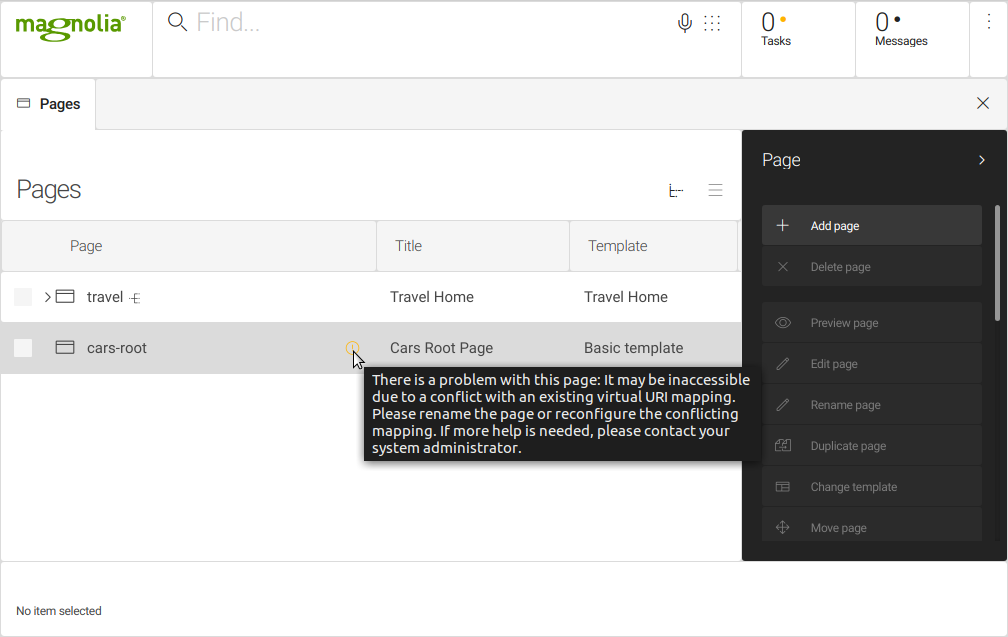Select the Travel Home title cell
The height and width of the screenshot is (637, 1008).
(x=432, y=297)
